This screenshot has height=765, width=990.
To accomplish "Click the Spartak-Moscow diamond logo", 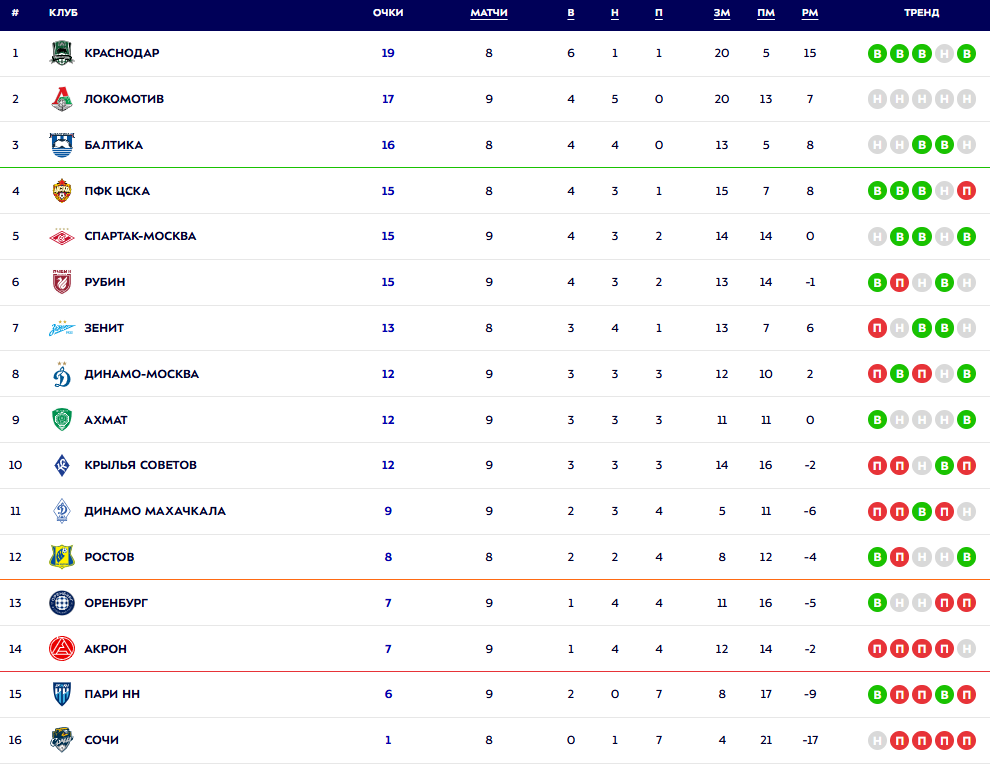I will (62, 237).
